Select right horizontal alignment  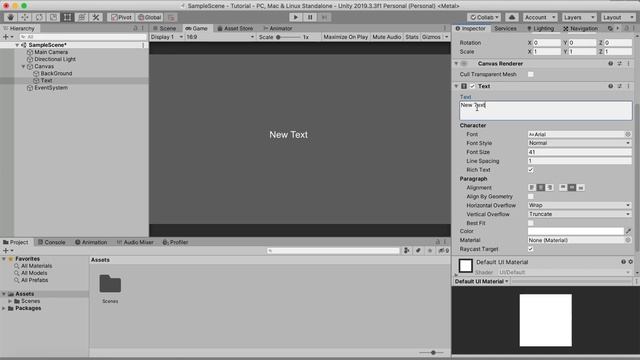[x=549, y=188]
